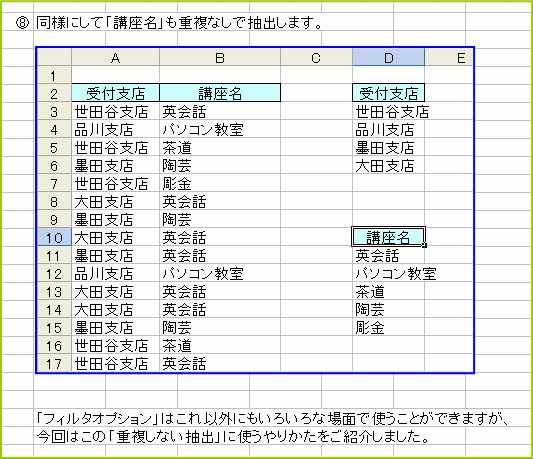
Task: Select highlighted row 10 header
Action: pyautogui.click(x=54, y=237)
